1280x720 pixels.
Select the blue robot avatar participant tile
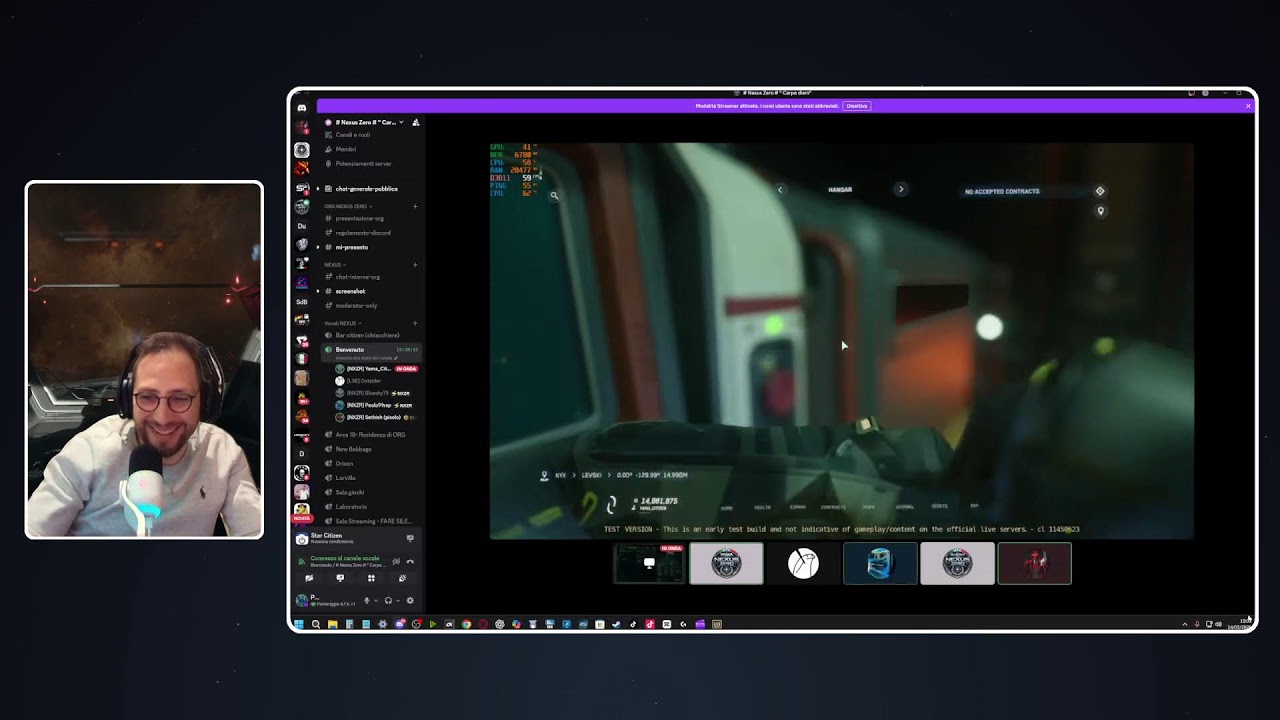(x=880, y=564)
